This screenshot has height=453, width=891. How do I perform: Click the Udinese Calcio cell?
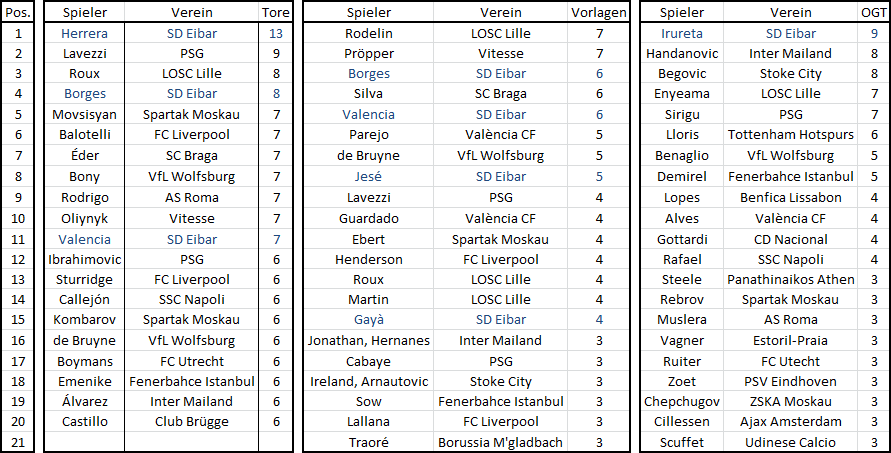[x=790, y=442]
